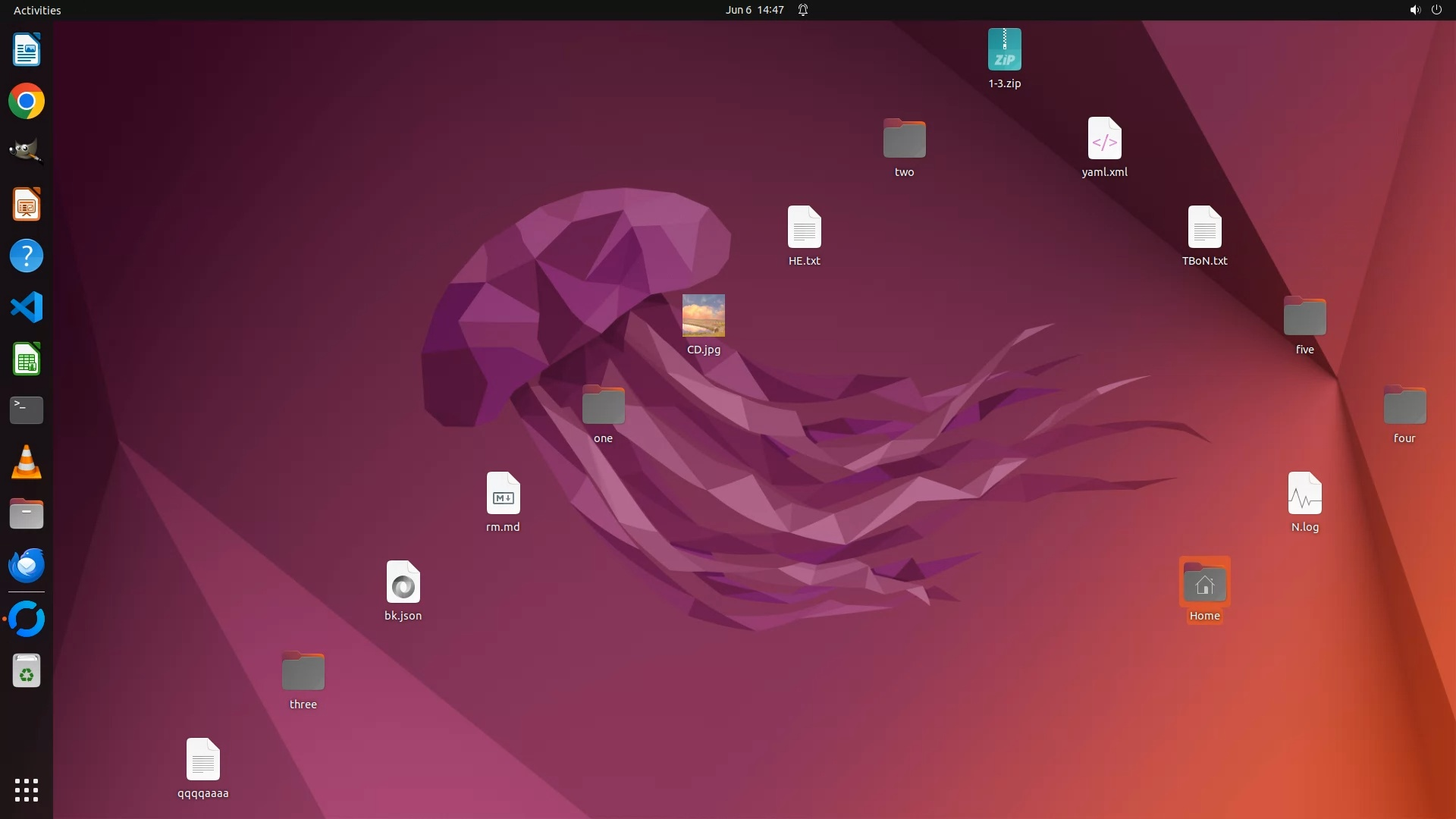This screenshot has height=819, width=1456.
Task: Open Thunderbird mail client
Action: (27, 566)
